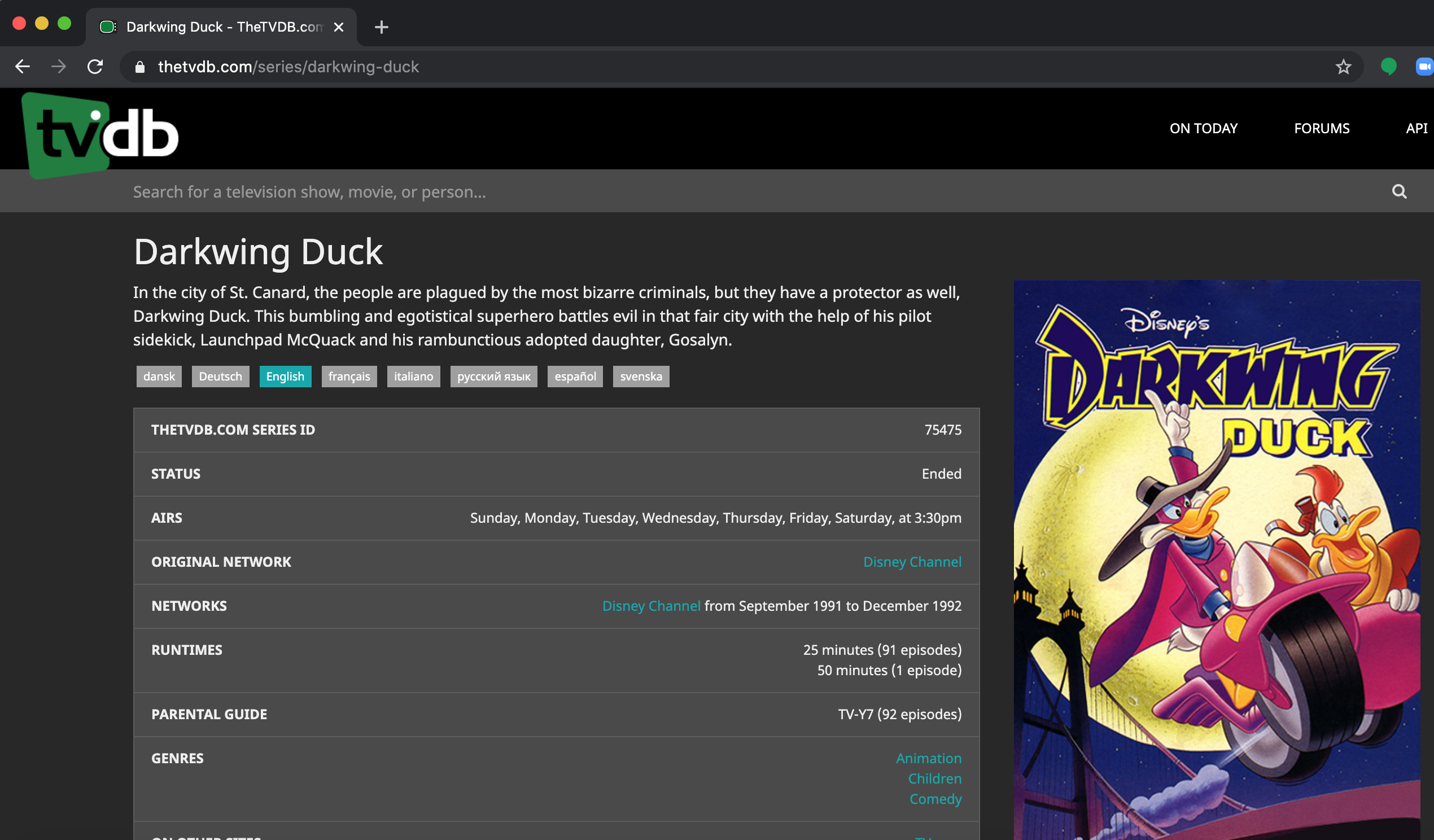This screenshot has height=840, width=1434.
Task: Click the green extension icon
Action: click(x=1388, y=67)
